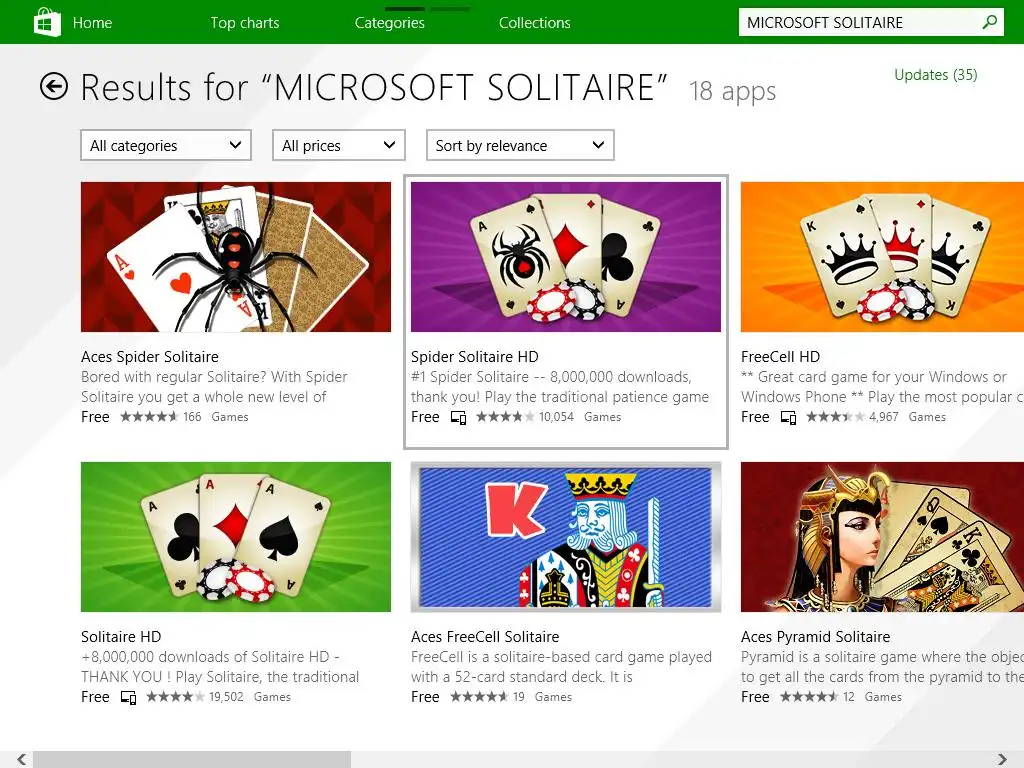1024x768 pixels.
Task: Click Free price under Aces FreeCell Solitaire
Action: coord(425,697)
